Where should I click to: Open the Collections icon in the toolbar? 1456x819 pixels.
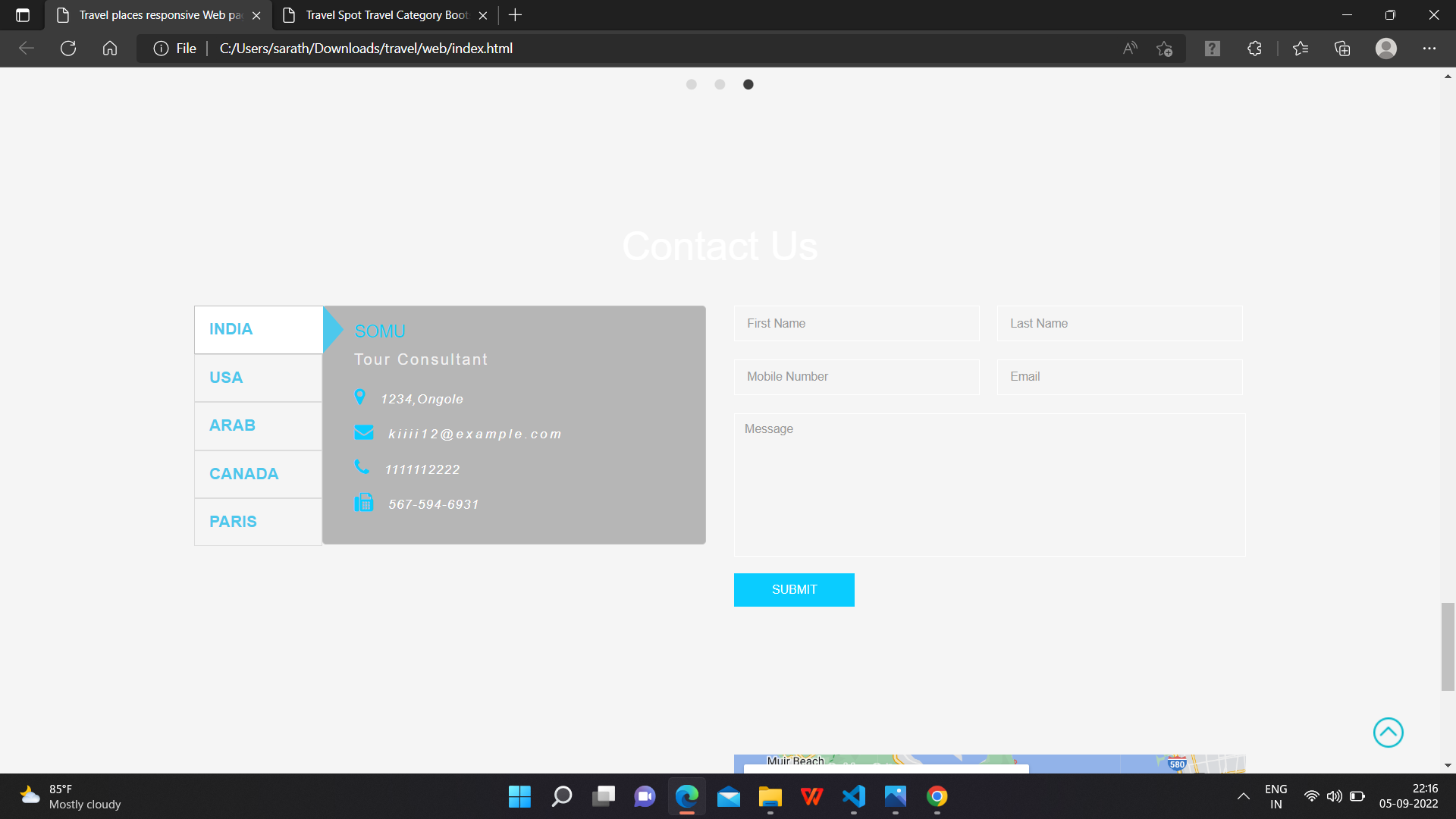tap(1342, 48)
